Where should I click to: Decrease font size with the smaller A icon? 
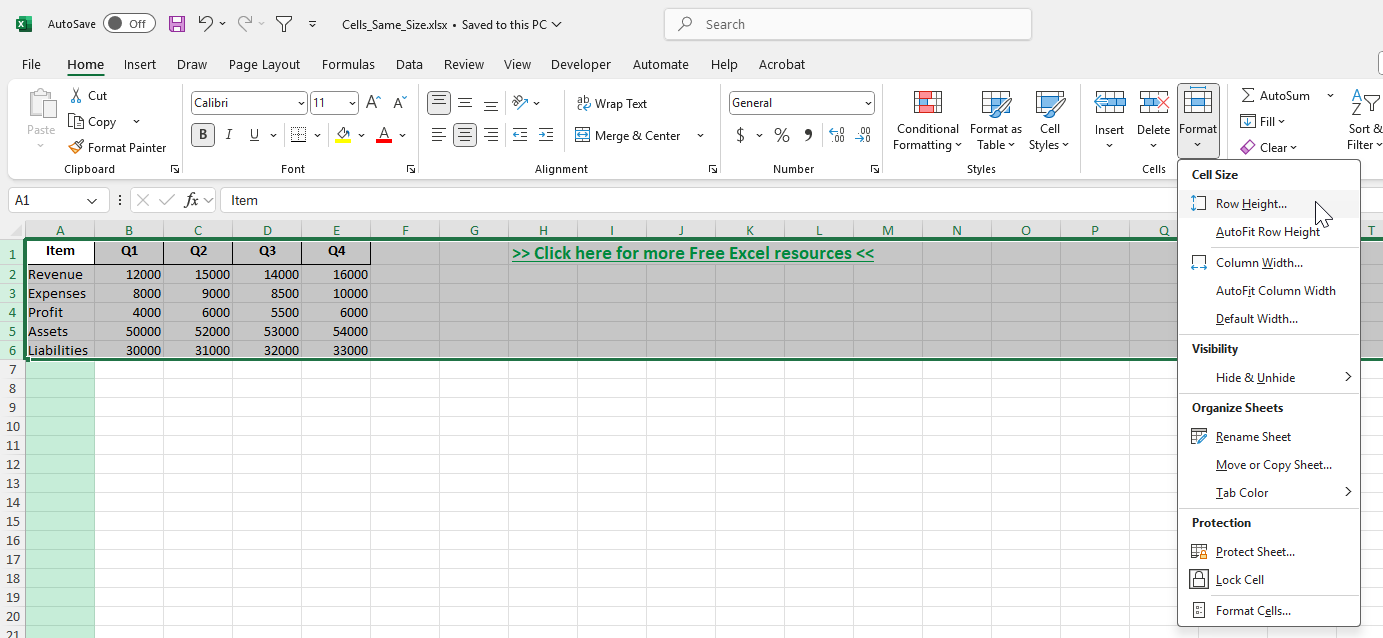click(x=399, y=103)
